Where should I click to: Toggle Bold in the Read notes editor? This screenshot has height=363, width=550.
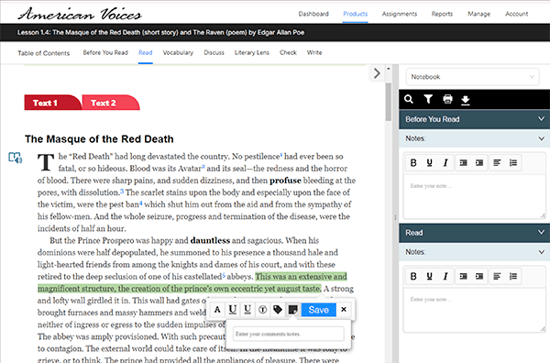[x=413, y=276]
